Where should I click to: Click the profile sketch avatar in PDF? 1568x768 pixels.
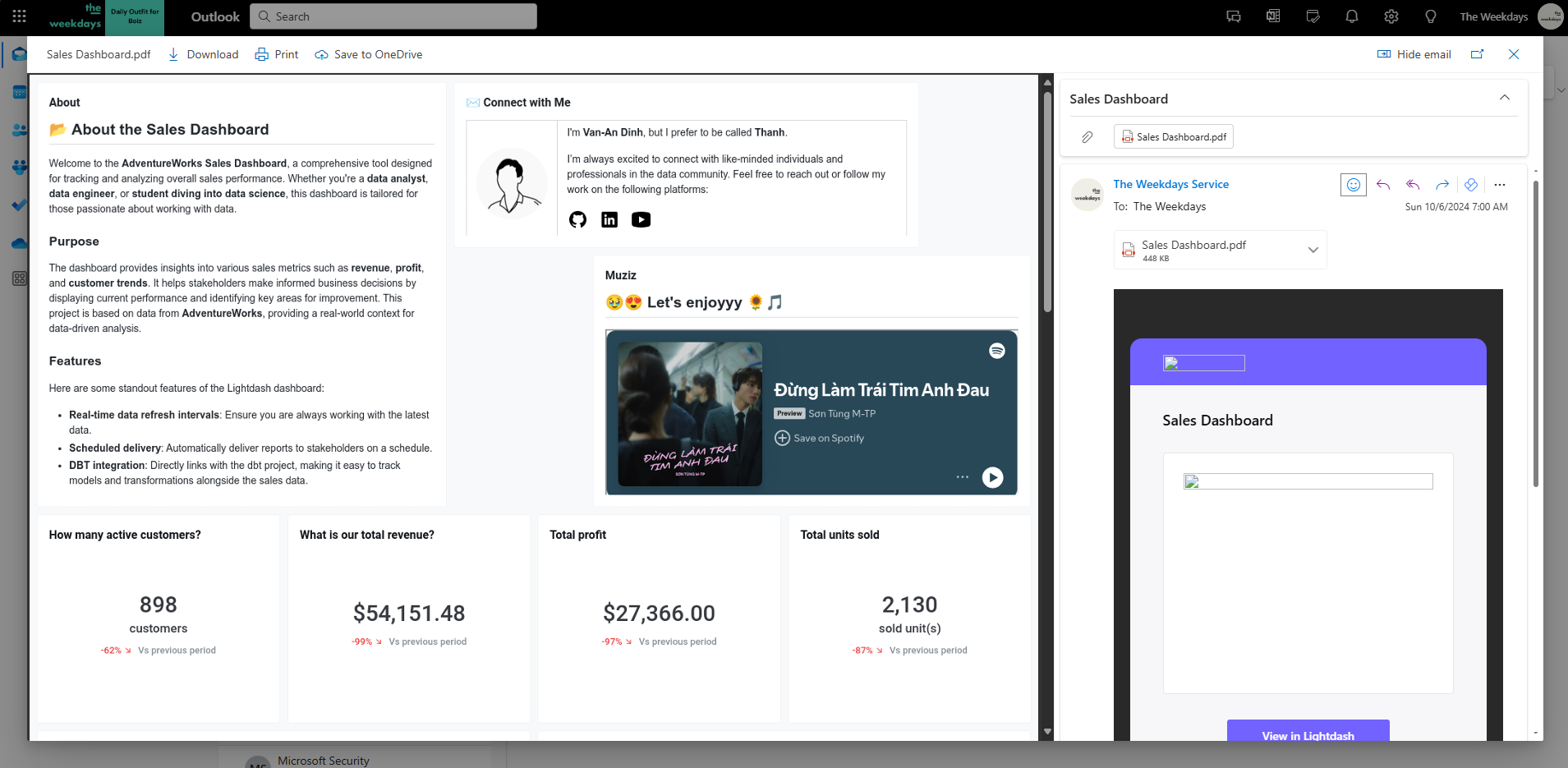(512, 183)
